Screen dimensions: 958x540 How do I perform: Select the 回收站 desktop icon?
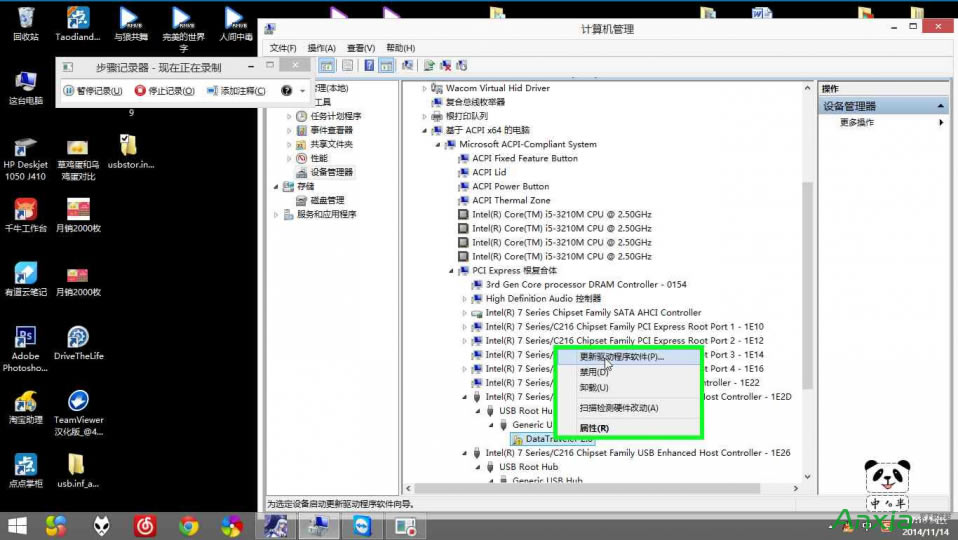point(26,23)
